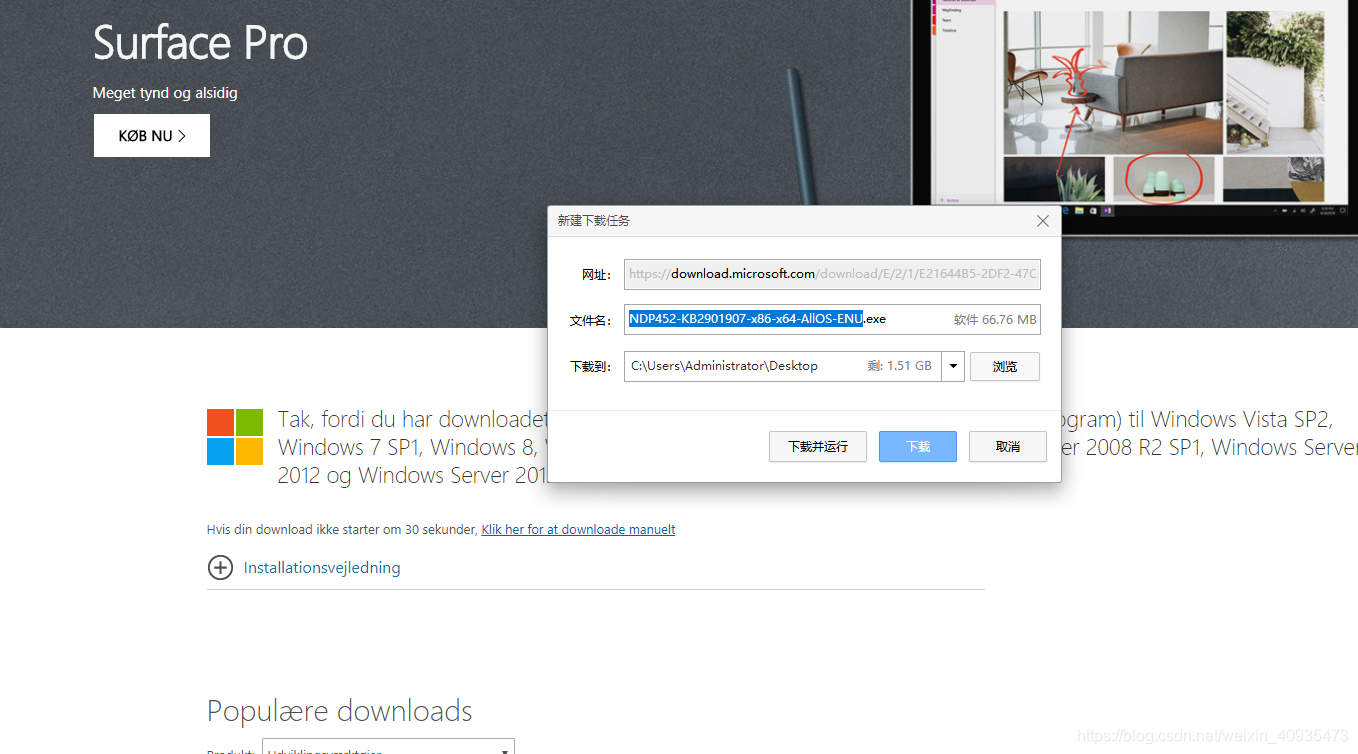
Task: Expand Installationsvejledning plus icon
Action: [220, 568]
